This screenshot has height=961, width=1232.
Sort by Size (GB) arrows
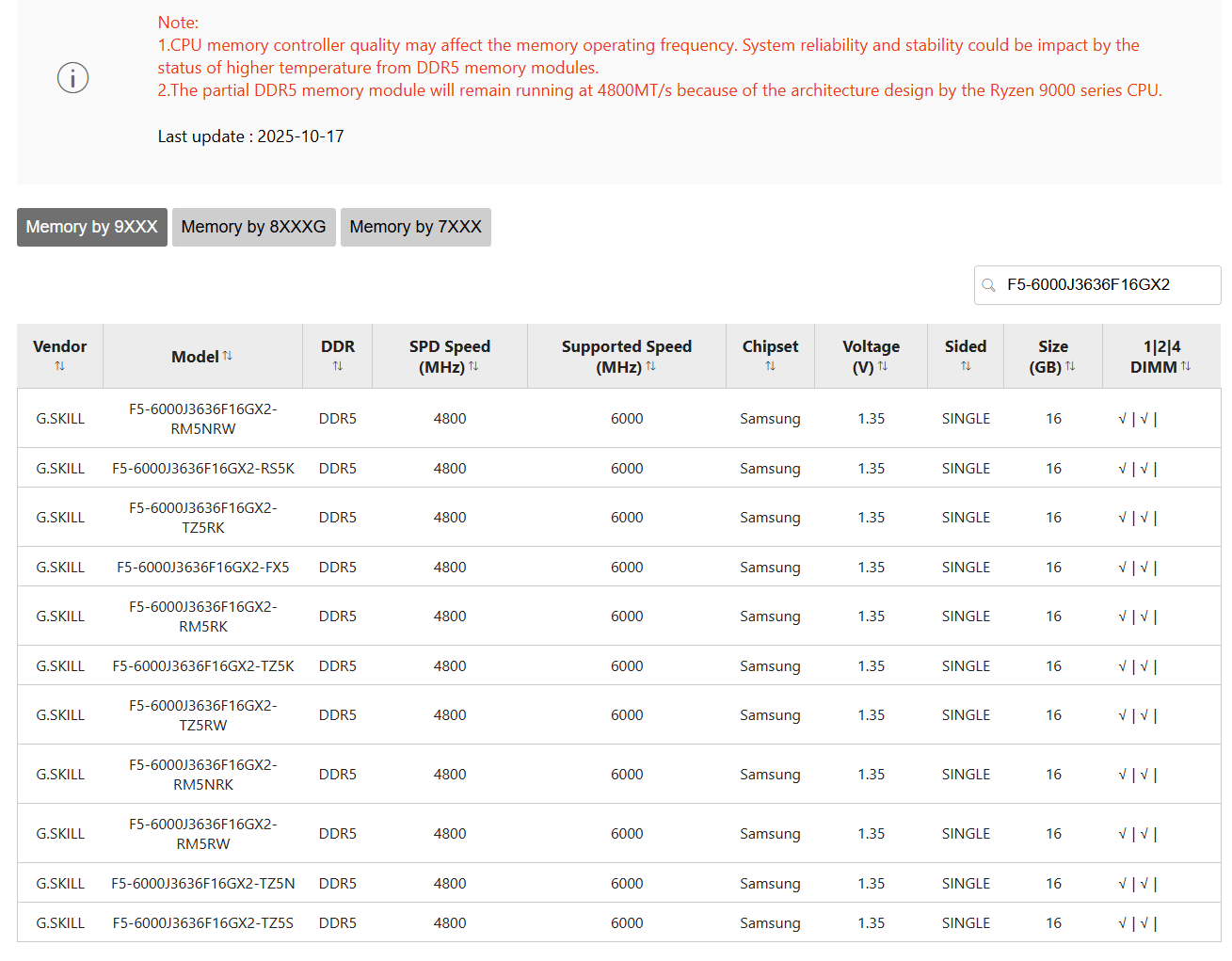click(x=1070, y=366)
